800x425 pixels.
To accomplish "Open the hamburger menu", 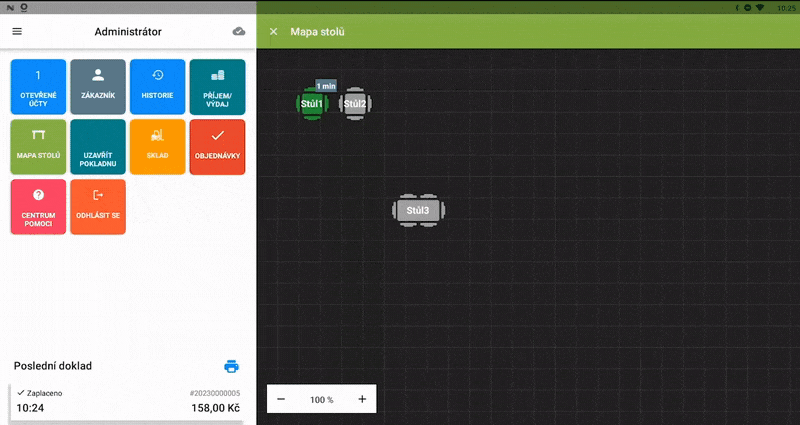I will [17, 31].
